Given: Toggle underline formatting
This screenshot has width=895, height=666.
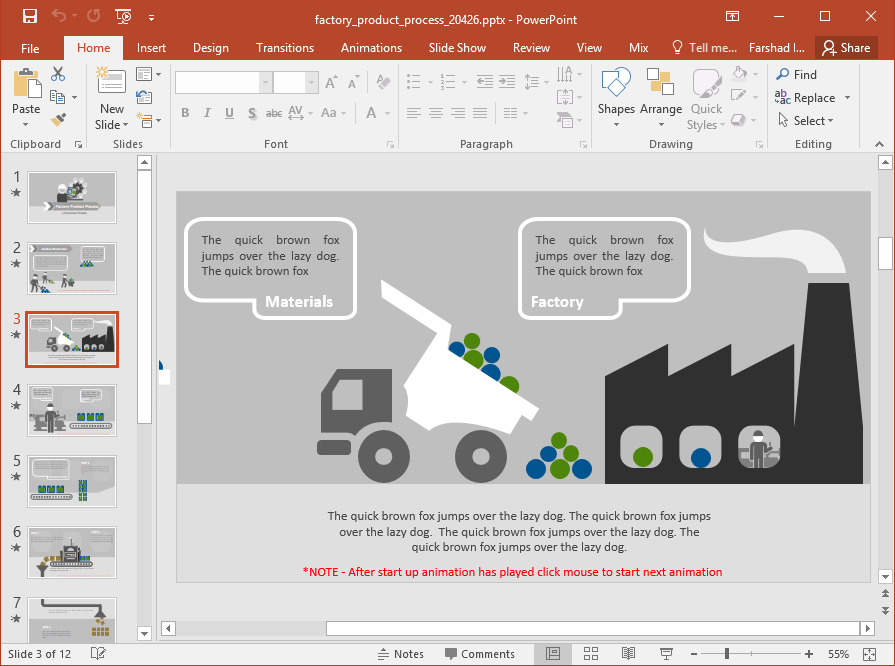Looking at the screenshot, I should click(x=228, y=113).
